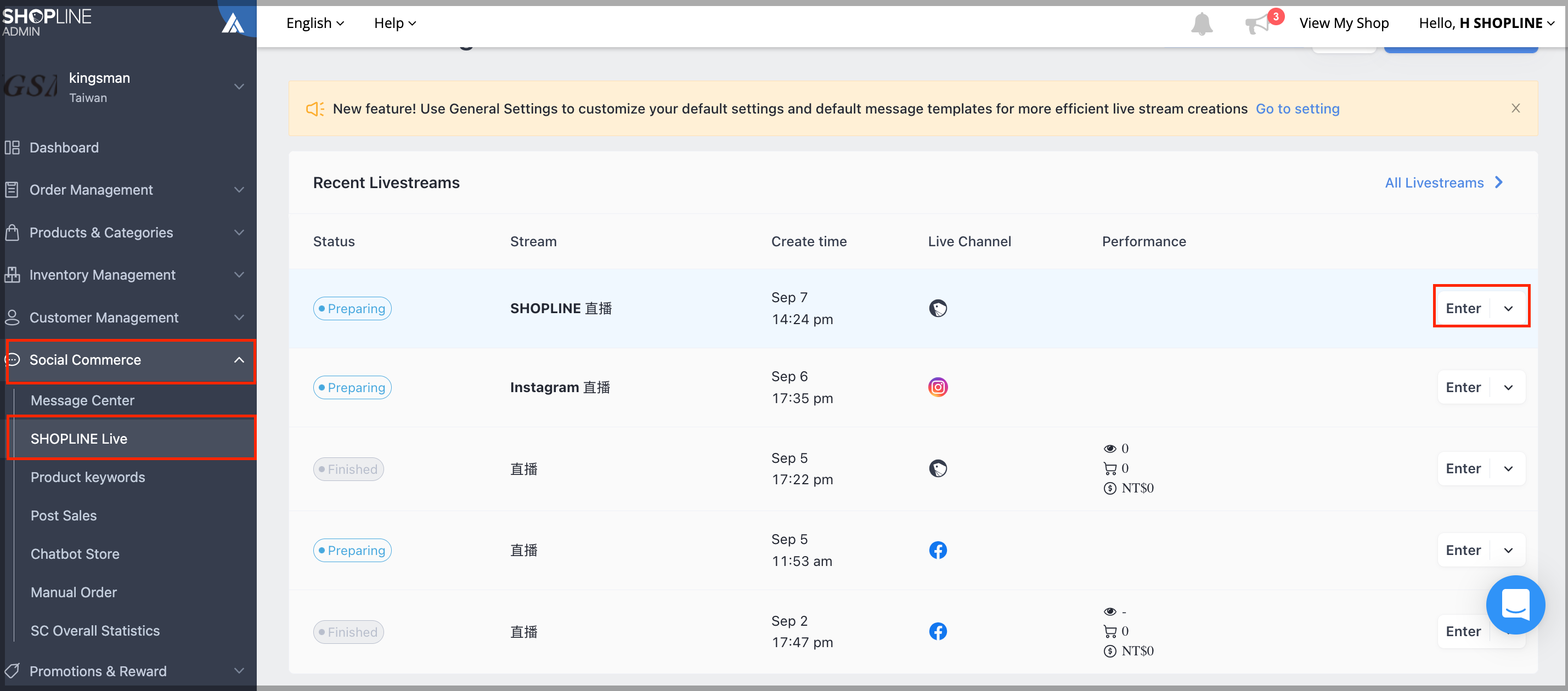
Task: Click the Order Management clipboard icon
Action: click(12, 190)
